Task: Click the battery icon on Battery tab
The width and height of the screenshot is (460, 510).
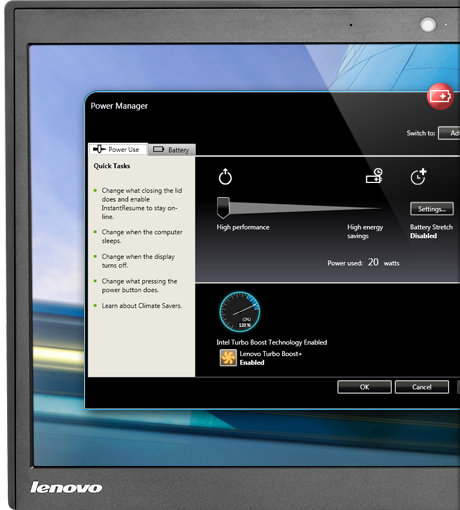Action: 159,149
